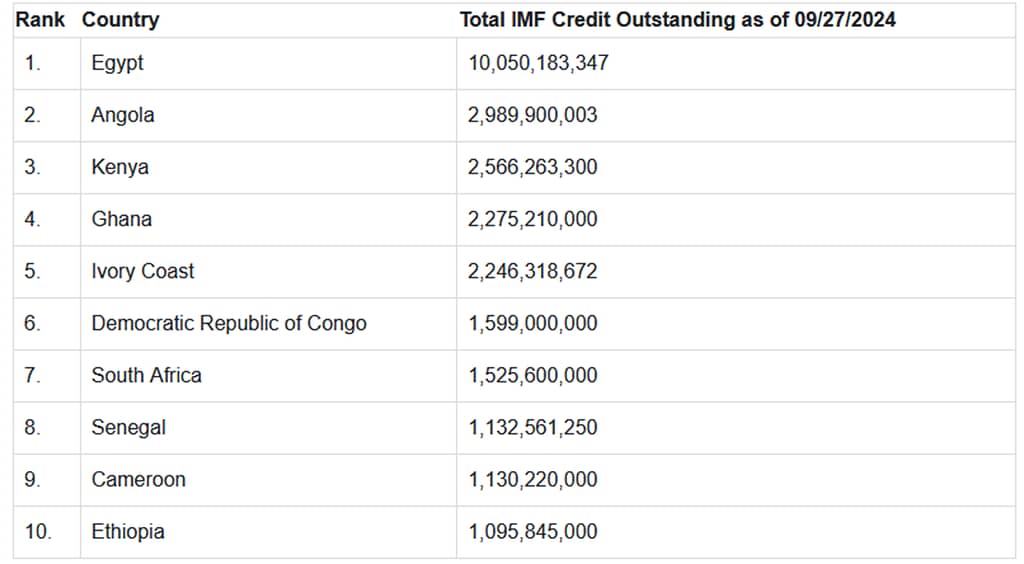Viewport: 1024px width, 564px height.
Task: Select rank number 10 cell
Action: 37,531
